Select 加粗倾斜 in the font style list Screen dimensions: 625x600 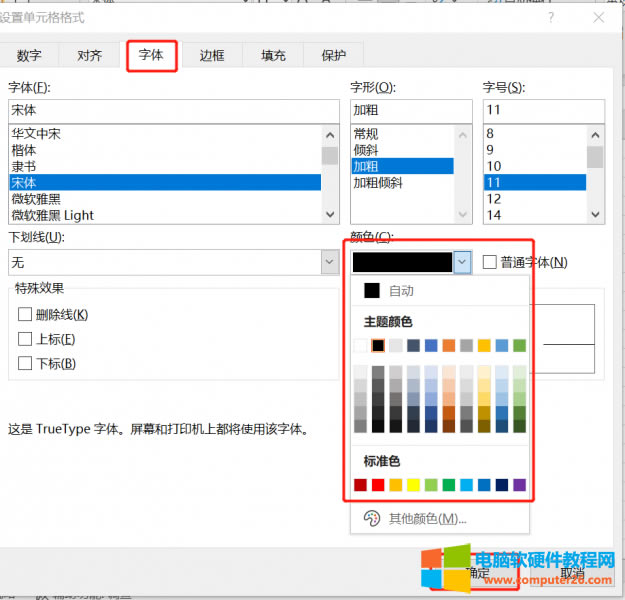(x=377, y=183)
